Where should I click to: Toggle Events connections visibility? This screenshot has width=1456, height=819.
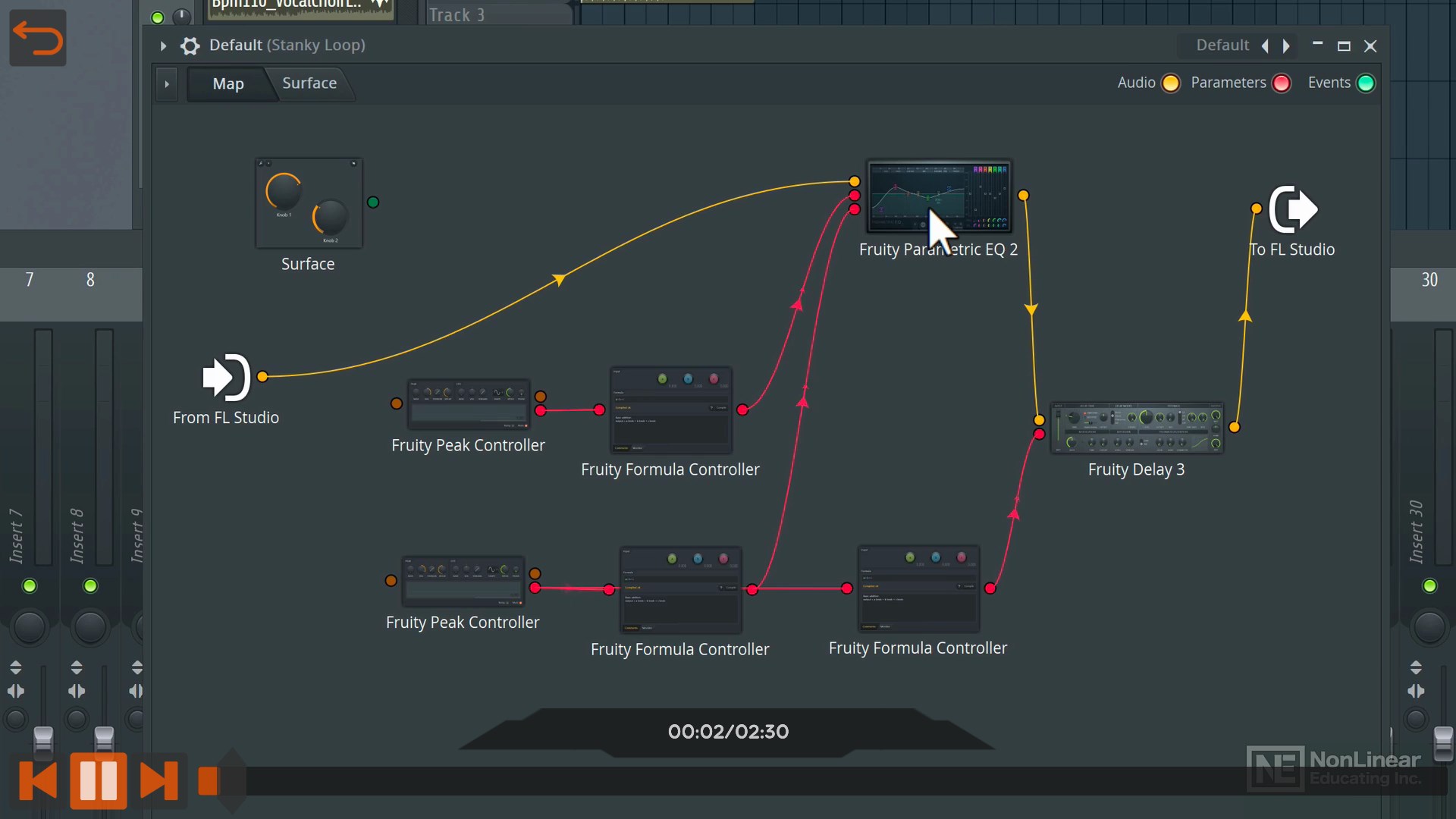click(x=1365, y=83)
